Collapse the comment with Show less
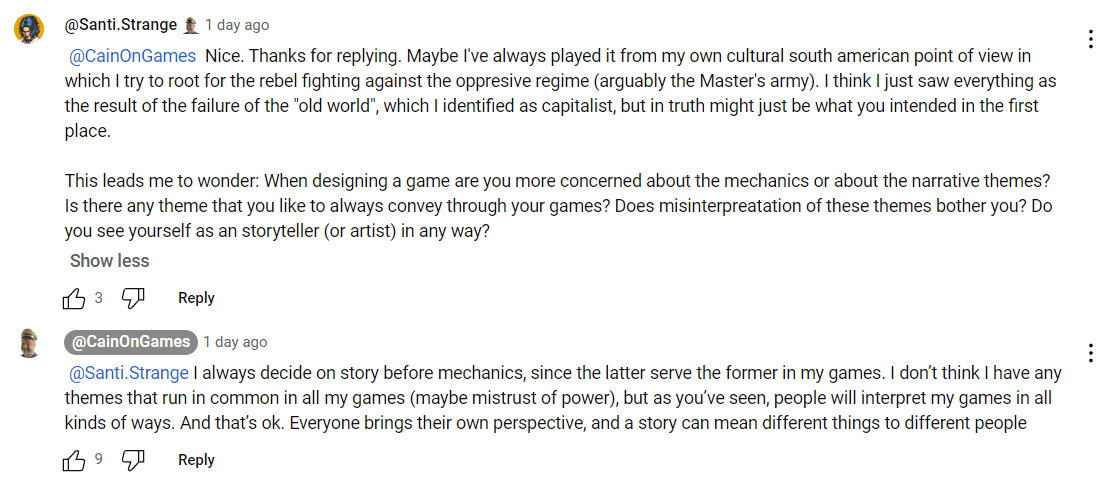1114x477 pixels. 109,261
